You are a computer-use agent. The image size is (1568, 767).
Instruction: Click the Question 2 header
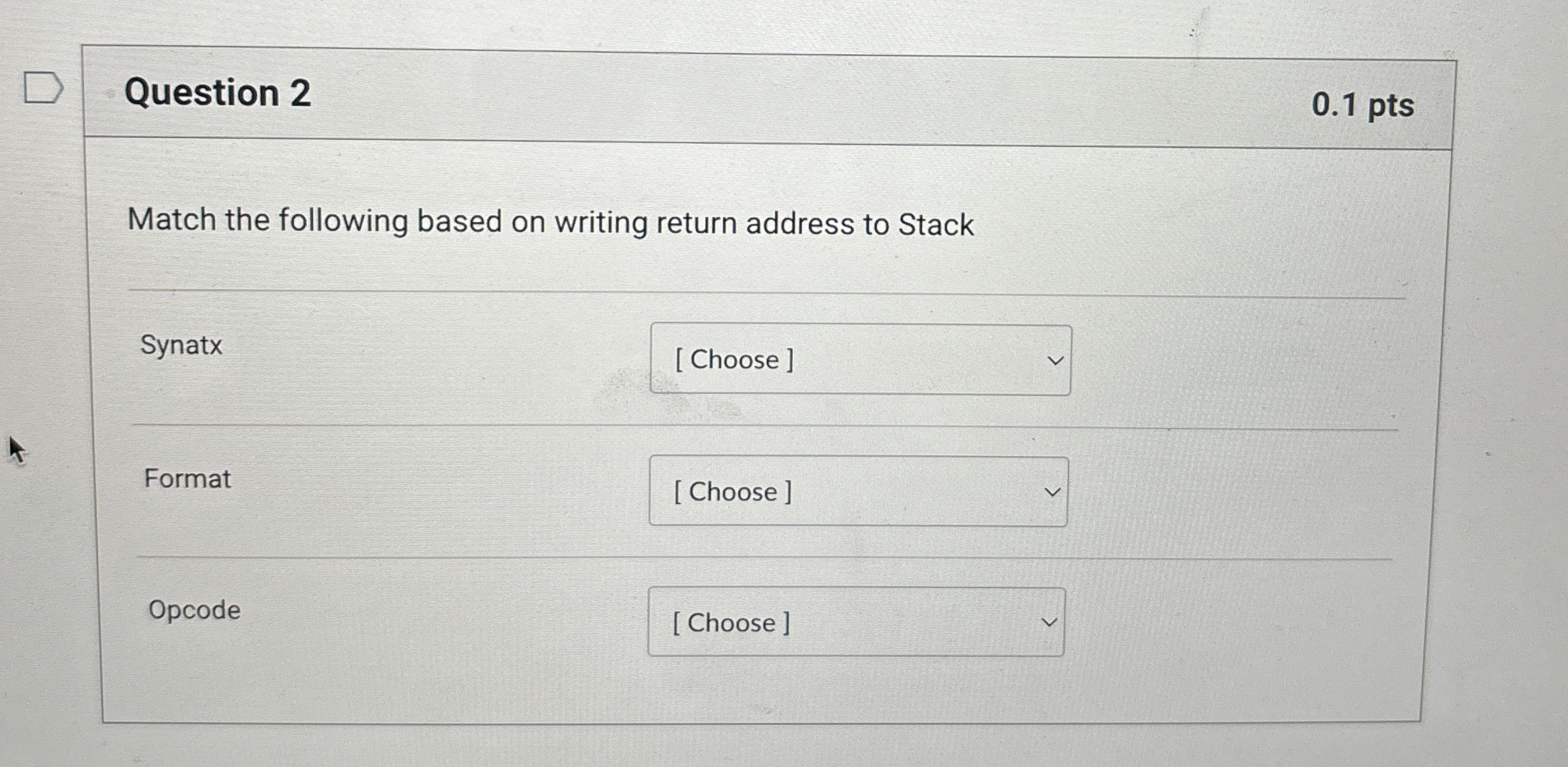(216, 94)
